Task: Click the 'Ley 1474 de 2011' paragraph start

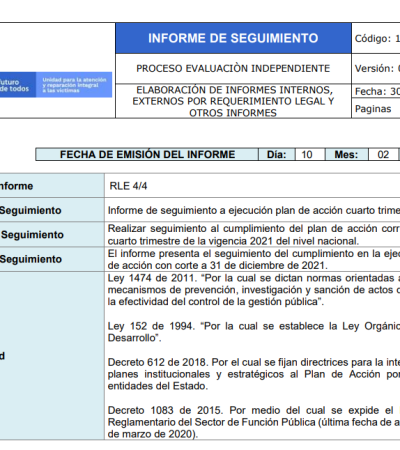Action: [x=254, y=278]
